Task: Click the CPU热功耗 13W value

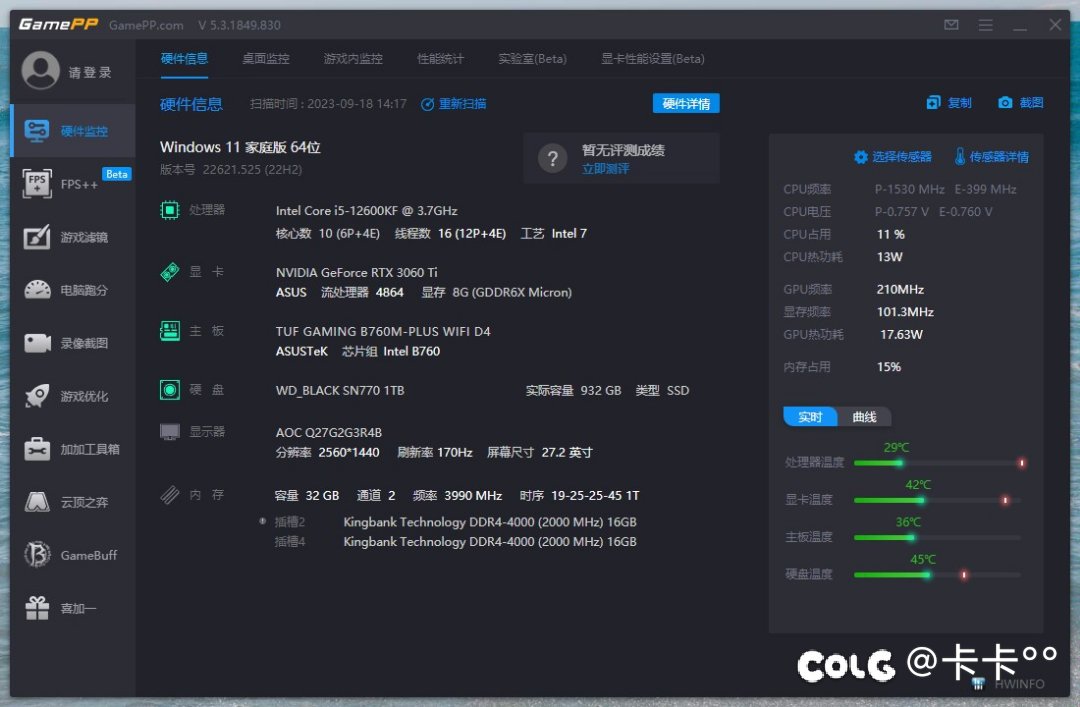Action: point(889,256)
